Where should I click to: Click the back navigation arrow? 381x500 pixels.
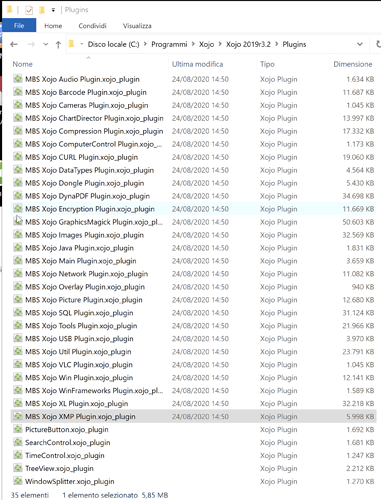tap(14, 44)
